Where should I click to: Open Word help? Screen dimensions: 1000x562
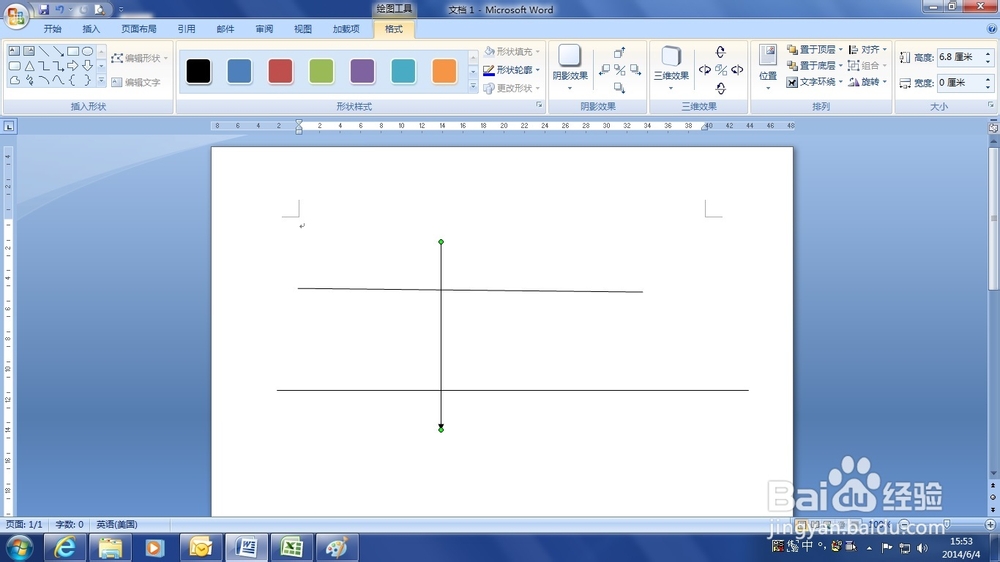[x=992, y=29]
